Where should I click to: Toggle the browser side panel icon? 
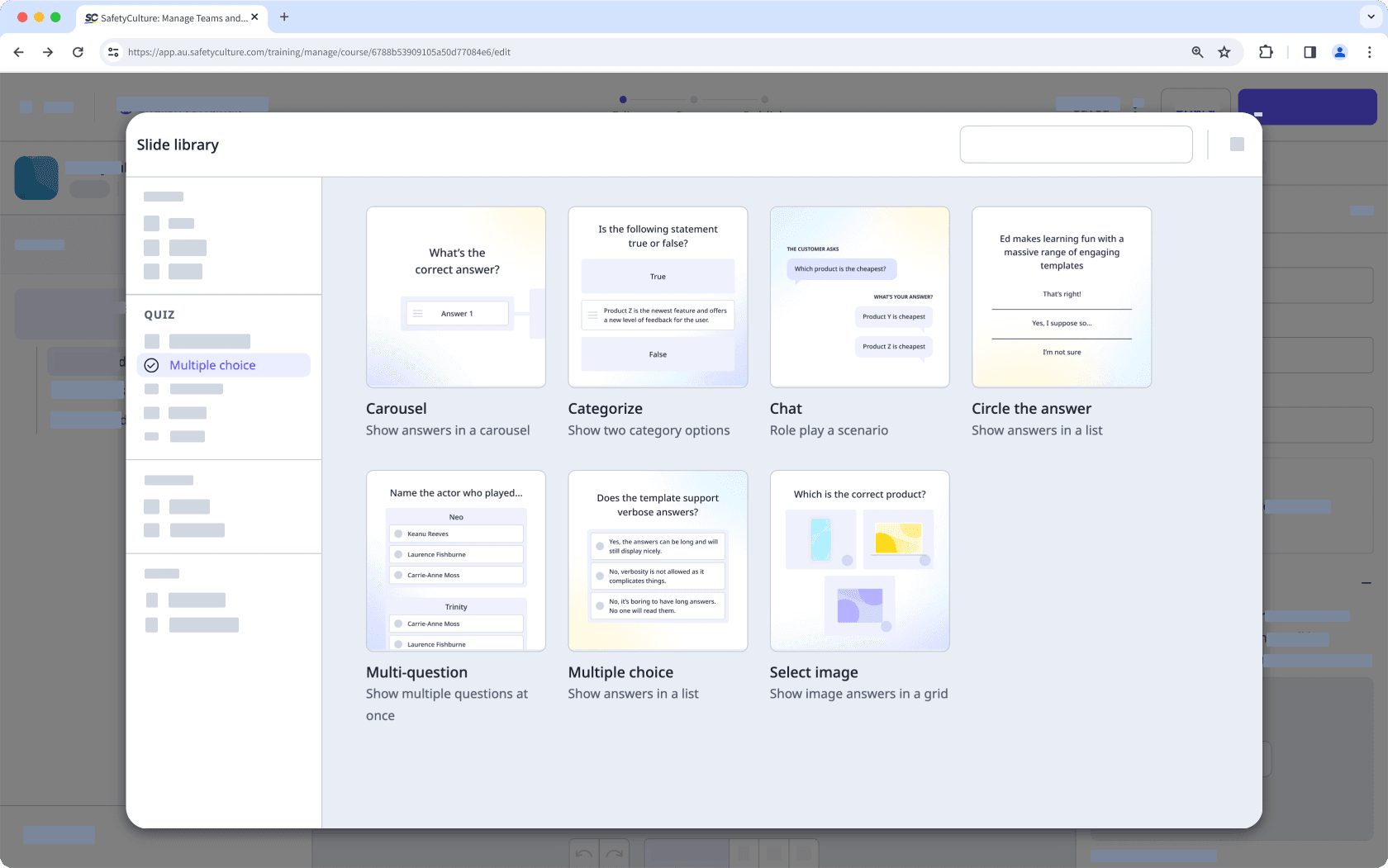1309,51
